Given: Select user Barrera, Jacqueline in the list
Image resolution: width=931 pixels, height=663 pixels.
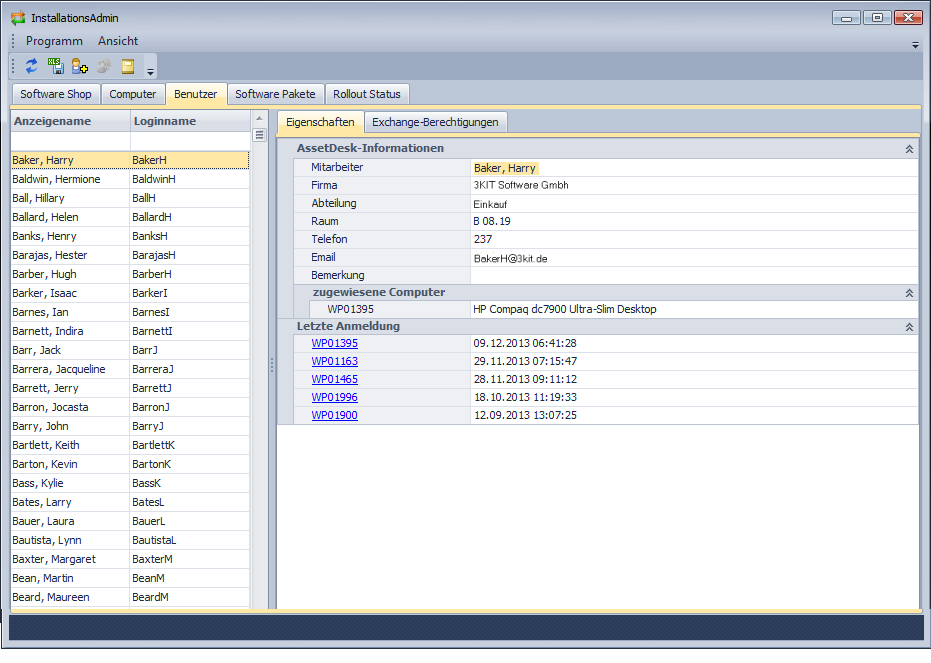Looking at the screenshot, I should point(58,369).
